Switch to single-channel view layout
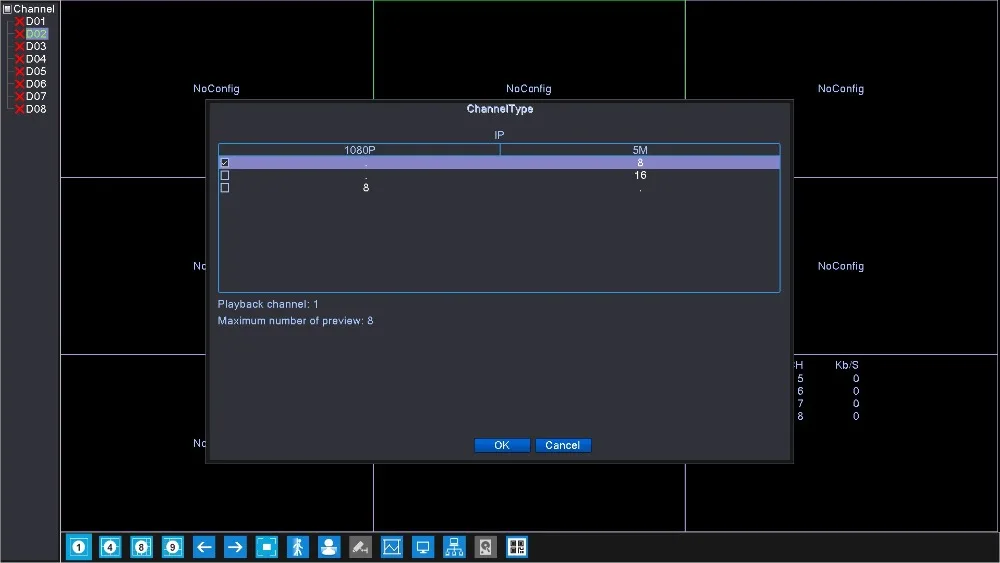 pyautogui.click(x=78, y=547)
